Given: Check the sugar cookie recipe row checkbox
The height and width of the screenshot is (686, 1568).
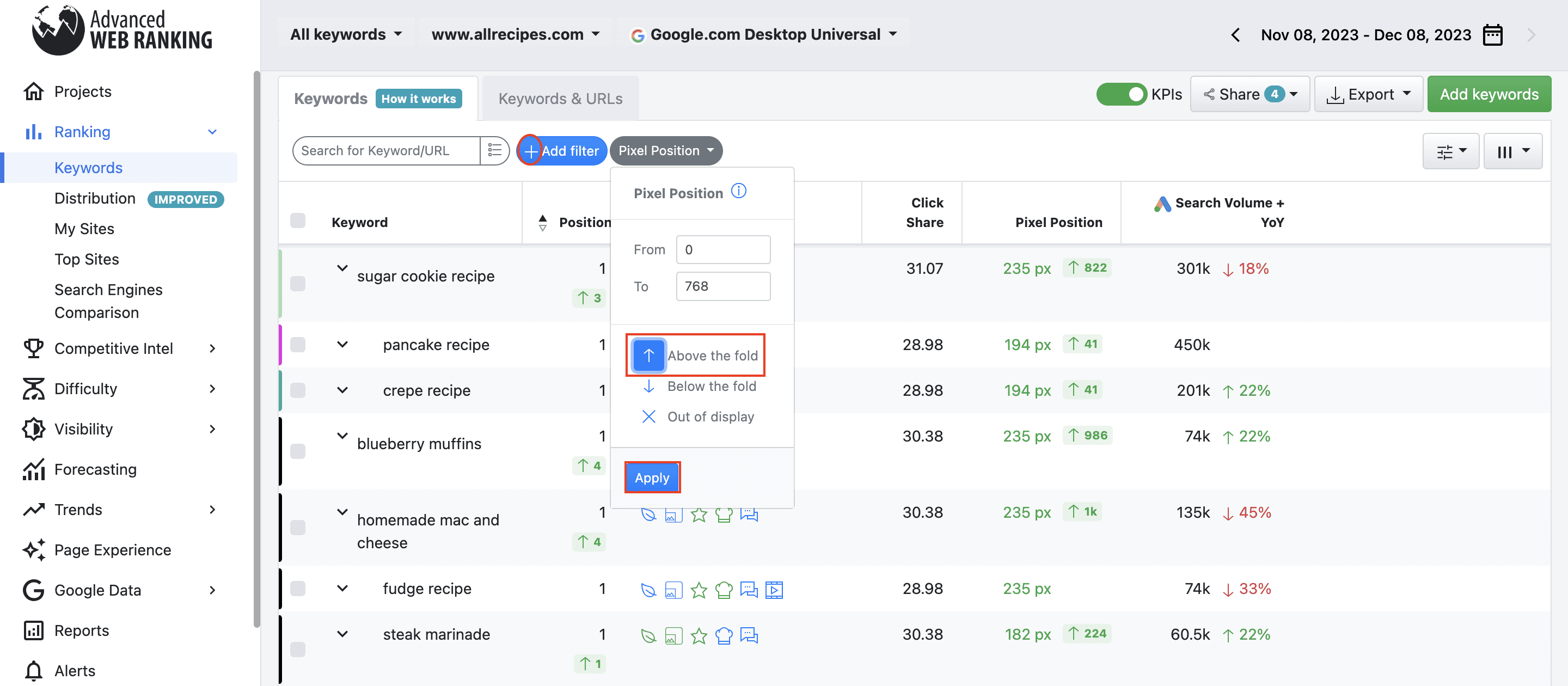Looking at the screenshot, I should (x=298, y=284).
